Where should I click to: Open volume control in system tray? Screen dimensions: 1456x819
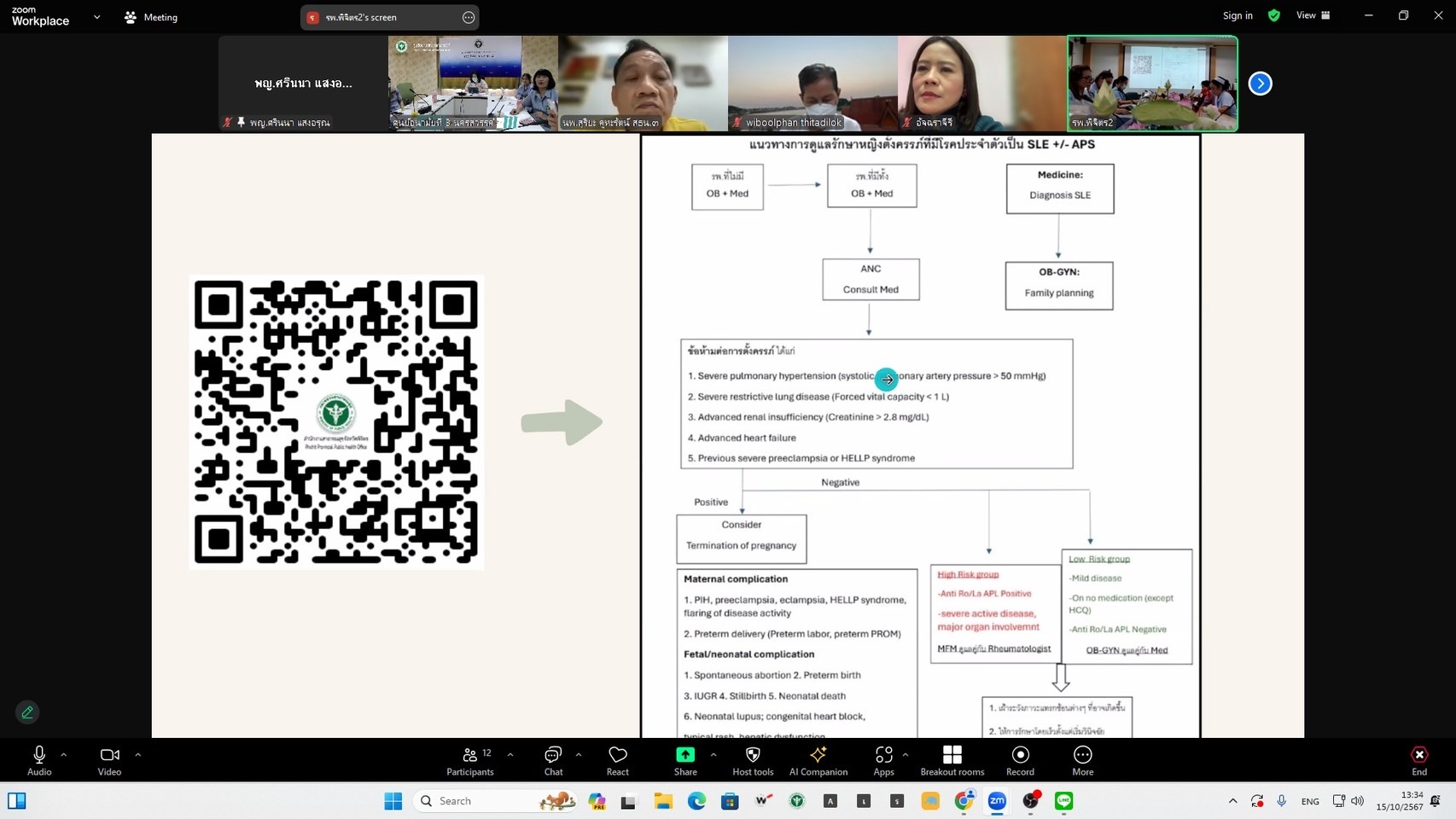[1357, 801]
